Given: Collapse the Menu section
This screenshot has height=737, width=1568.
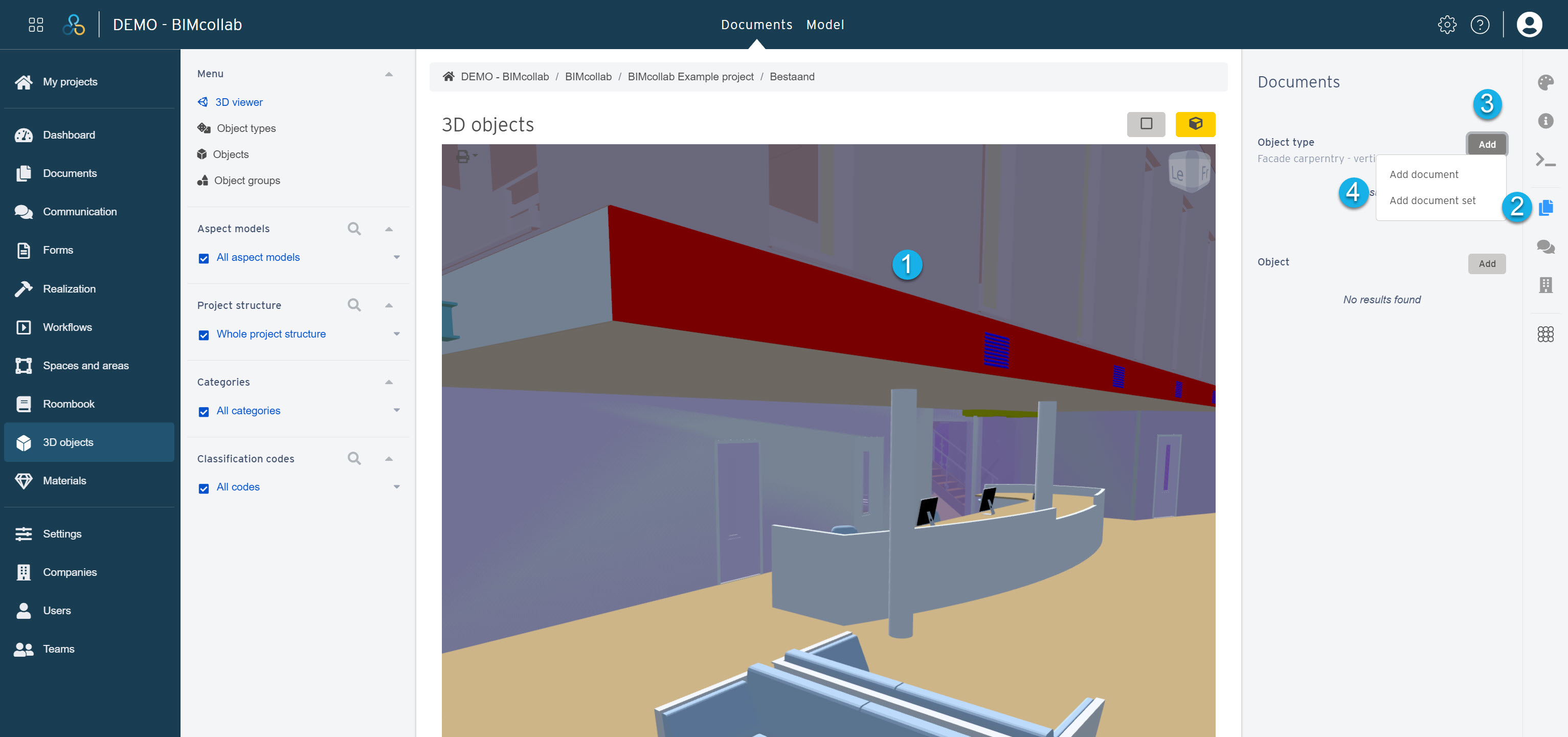Looking at the screenshot, I should 389,74.
